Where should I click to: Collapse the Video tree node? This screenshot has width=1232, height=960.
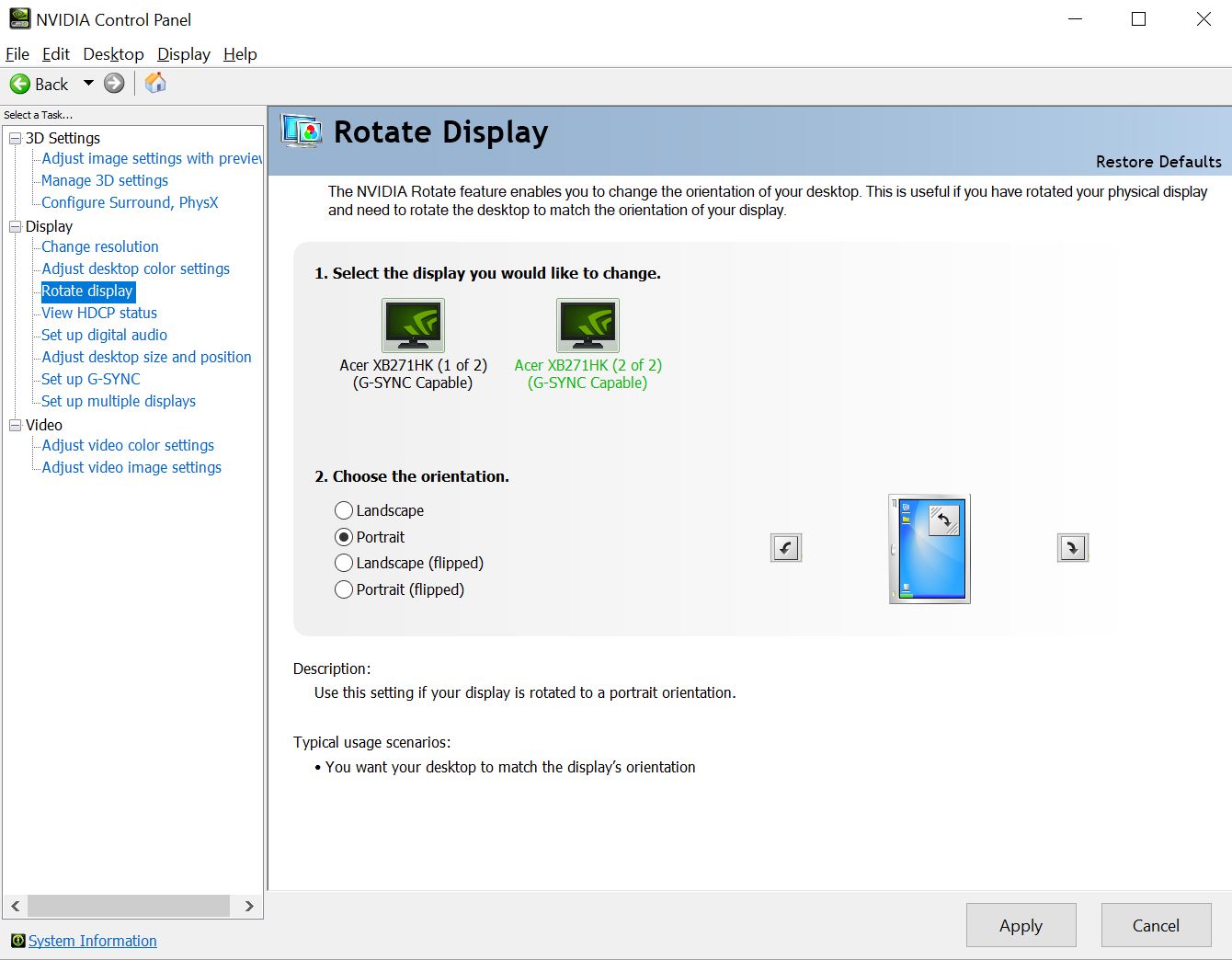coord(15,425)
